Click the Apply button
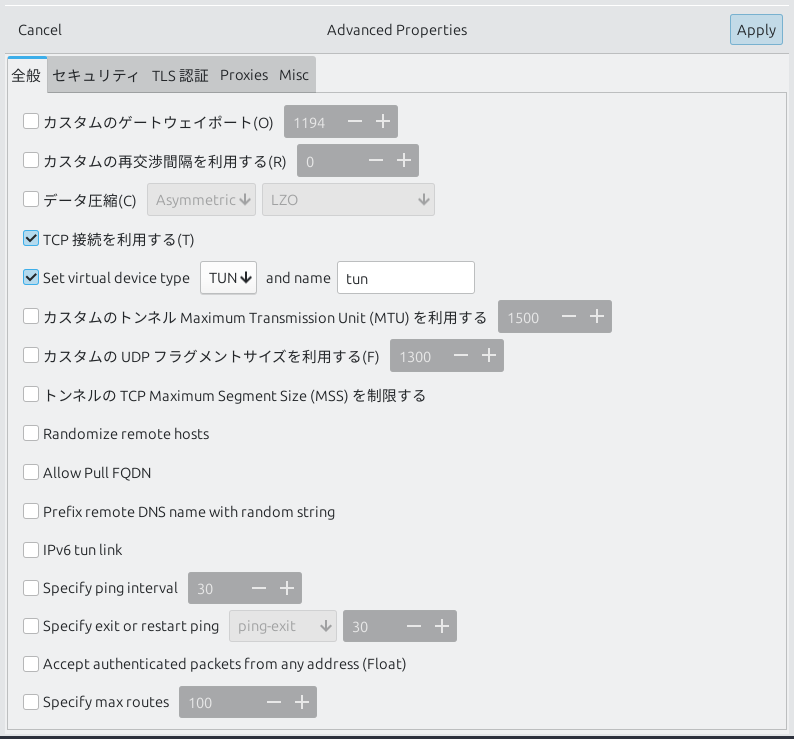 click(756, 30)
